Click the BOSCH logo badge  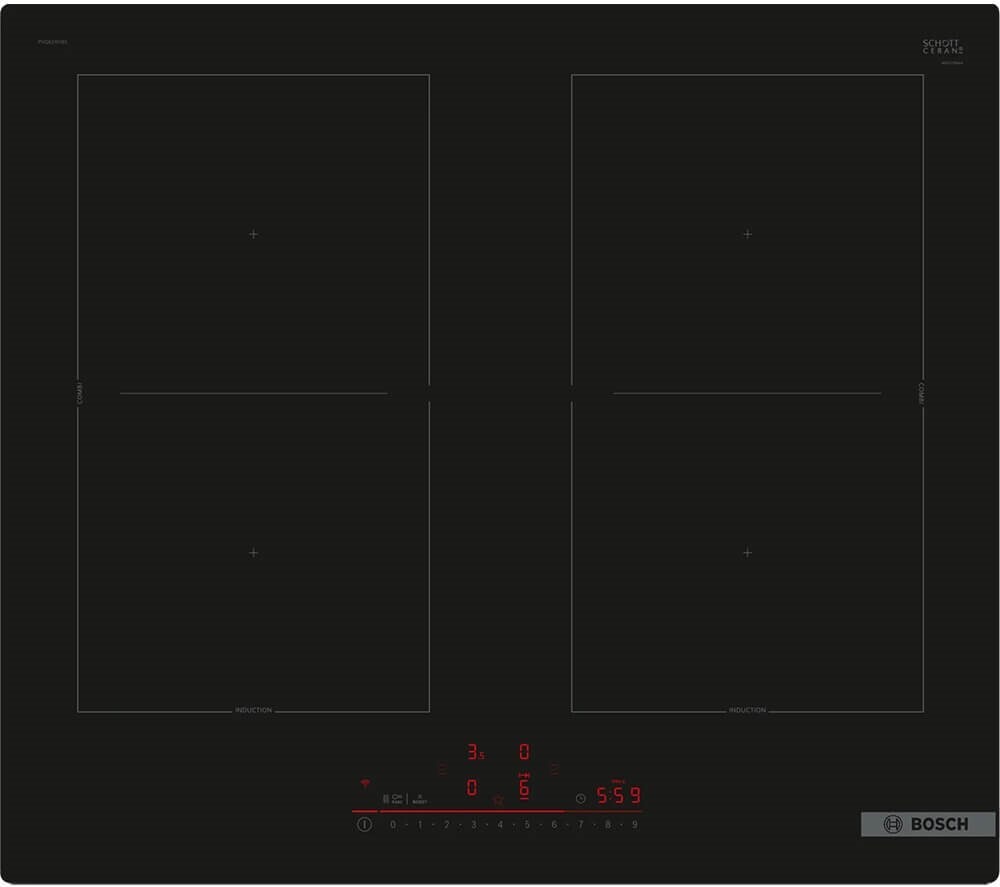928,824
